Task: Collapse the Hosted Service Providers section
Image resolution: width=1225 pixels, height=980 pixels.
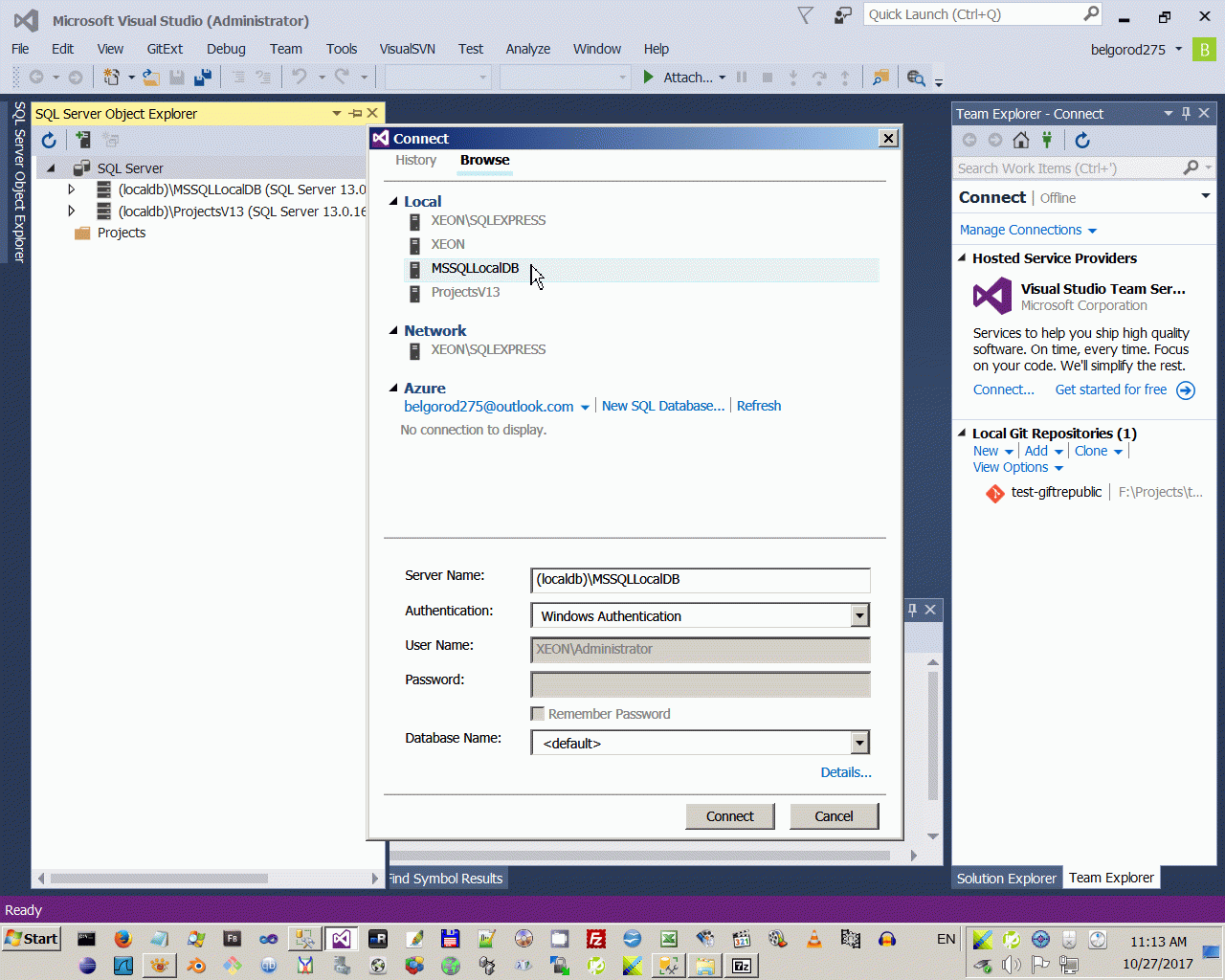Action: pyautogui.click(x=962, y=258)
